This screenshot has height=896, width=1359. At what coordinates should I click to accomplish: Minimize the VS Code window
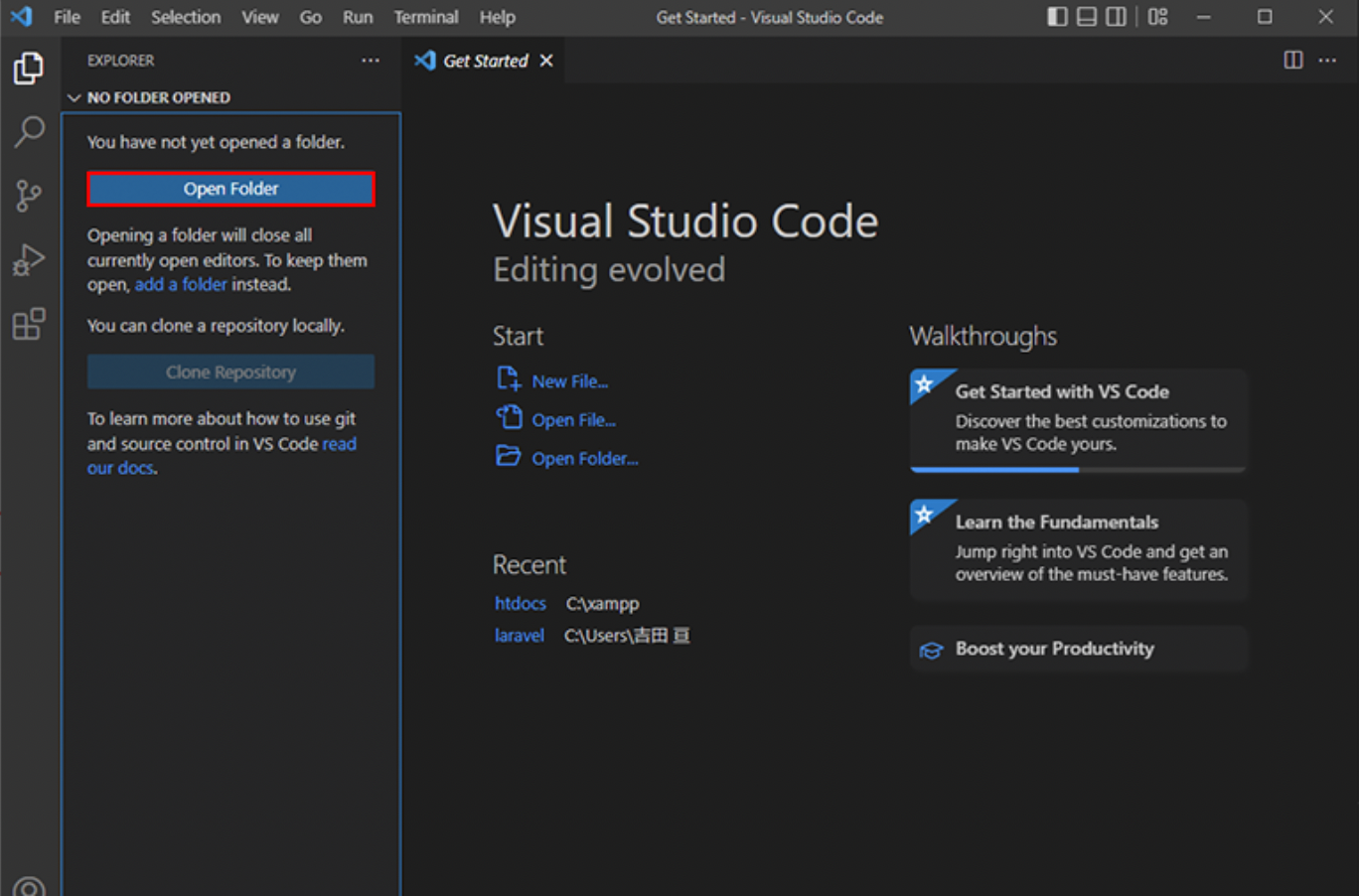tap(1203, 17)
